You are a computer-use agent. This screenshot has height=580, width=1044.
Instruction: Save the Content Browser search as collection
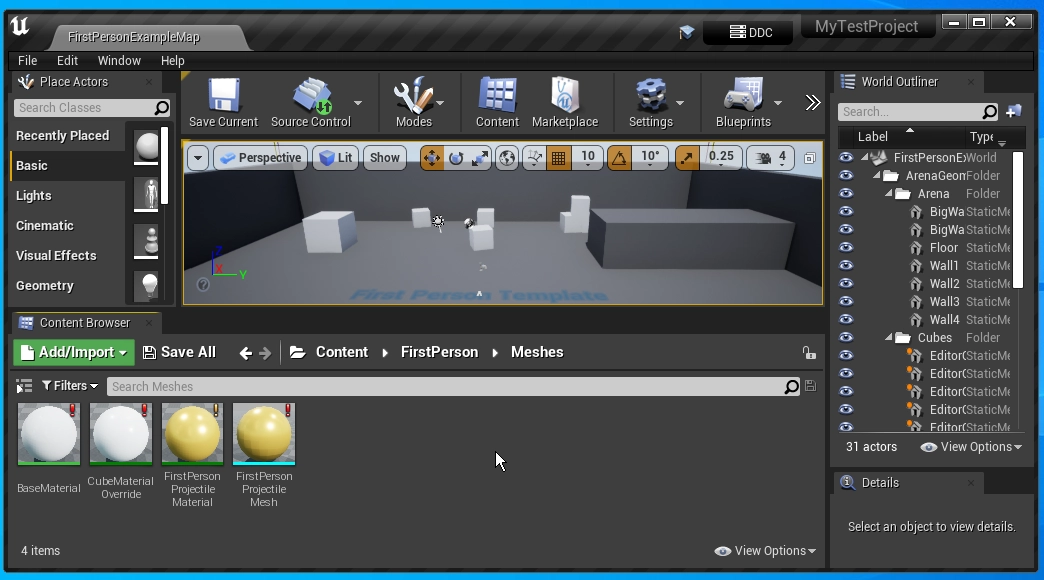(810, 386)
